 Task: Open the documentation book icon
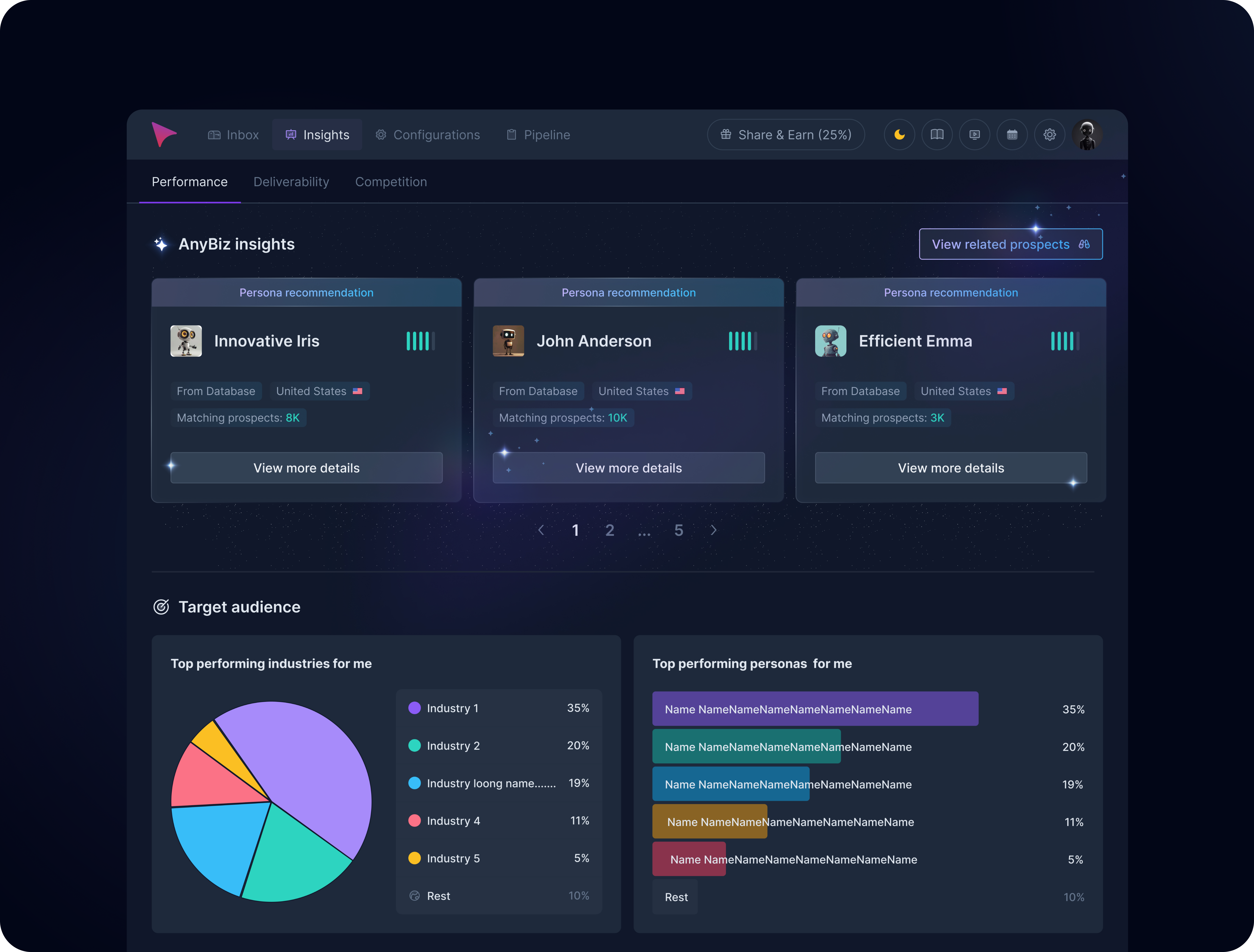937,134
